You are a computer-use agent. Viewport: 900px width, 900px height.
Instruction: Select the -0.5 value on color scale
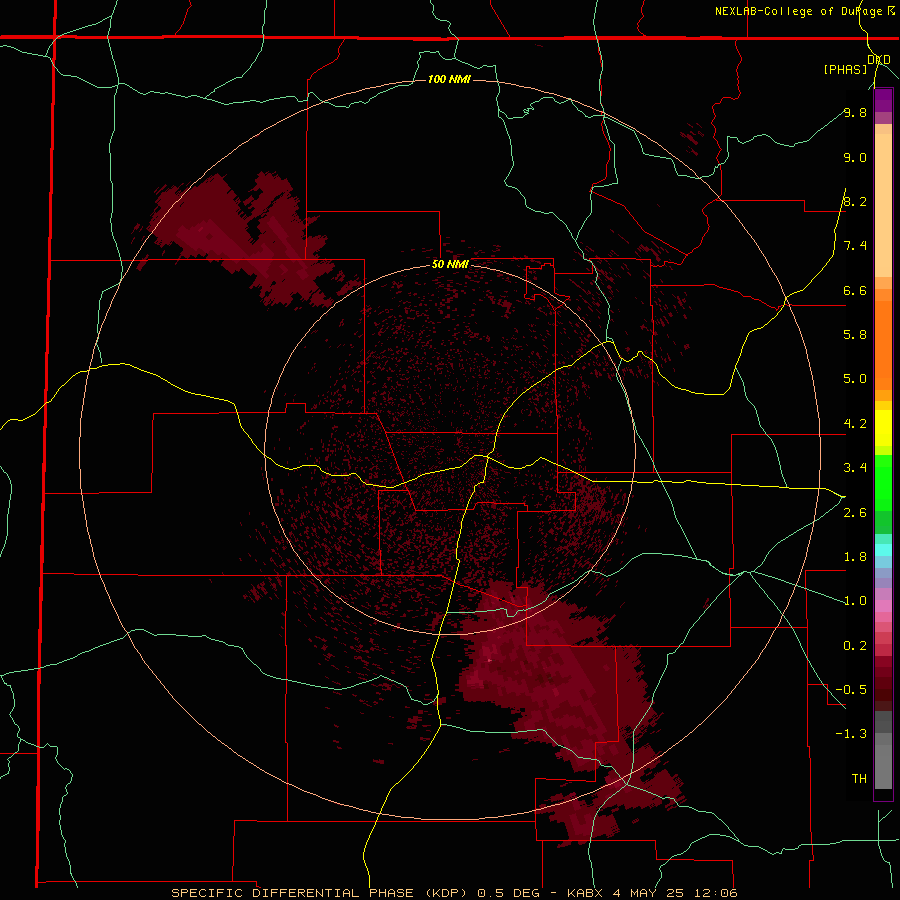(851, 690)
